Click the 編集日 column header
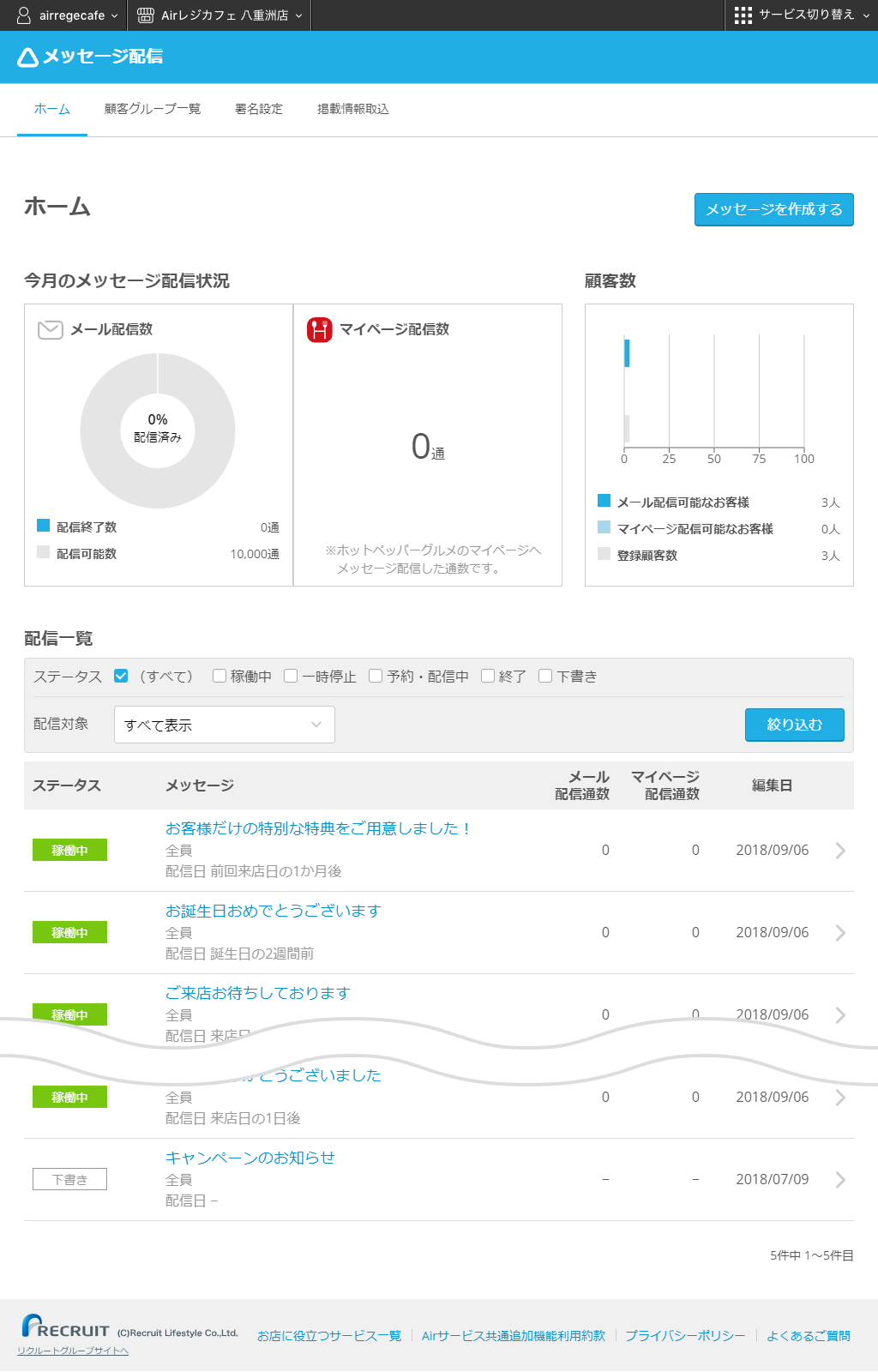This screenshot has width=878, height=1372. coord(773,785)
